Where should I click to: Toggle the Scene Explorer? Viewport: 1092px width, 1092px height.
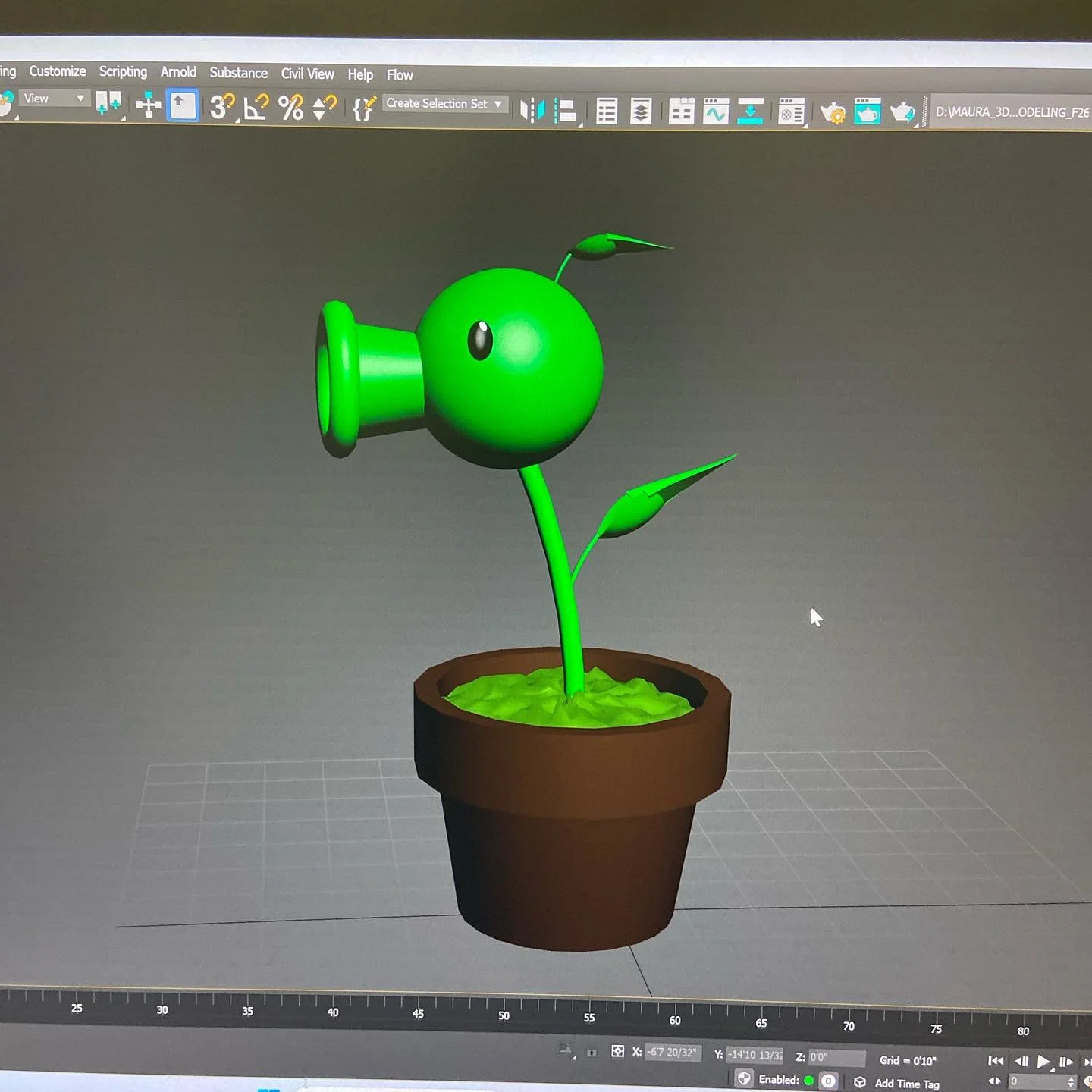tap(607, 111)
